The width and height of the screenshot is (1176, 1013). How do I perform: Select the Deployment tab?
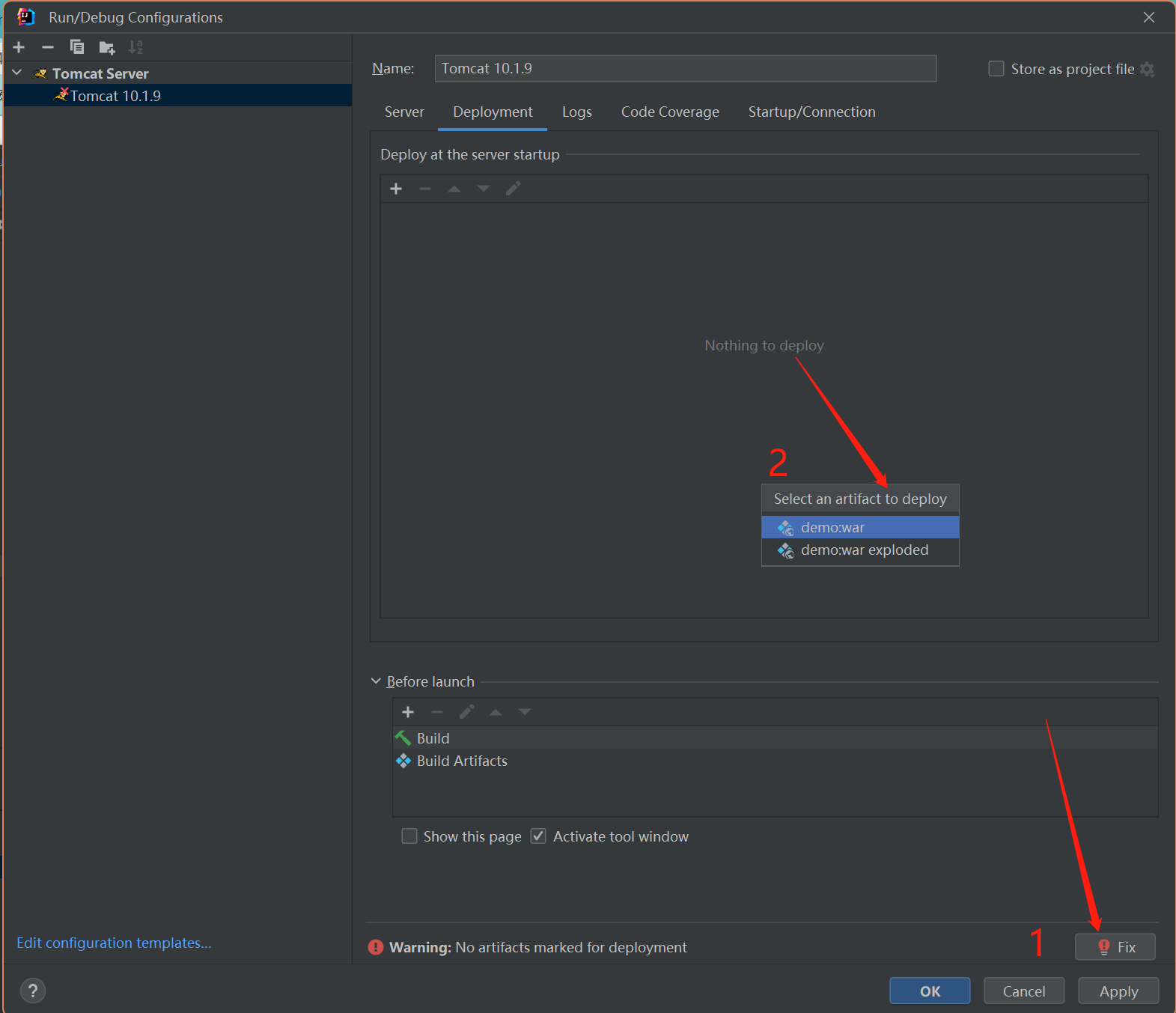tap(493, 112)
